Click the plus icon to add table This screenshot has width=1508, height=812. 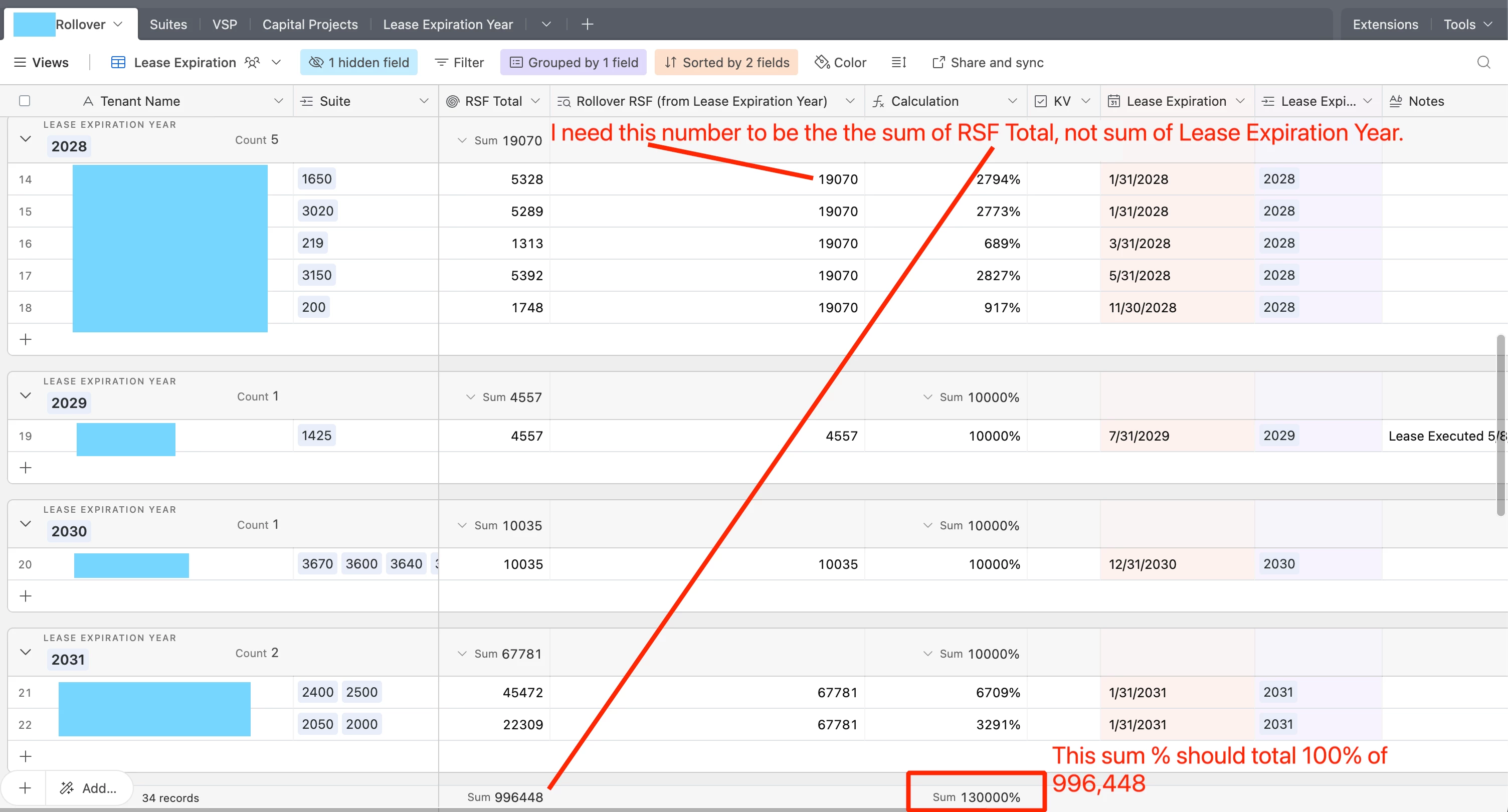pyautogui.click(x=587, y=24)
